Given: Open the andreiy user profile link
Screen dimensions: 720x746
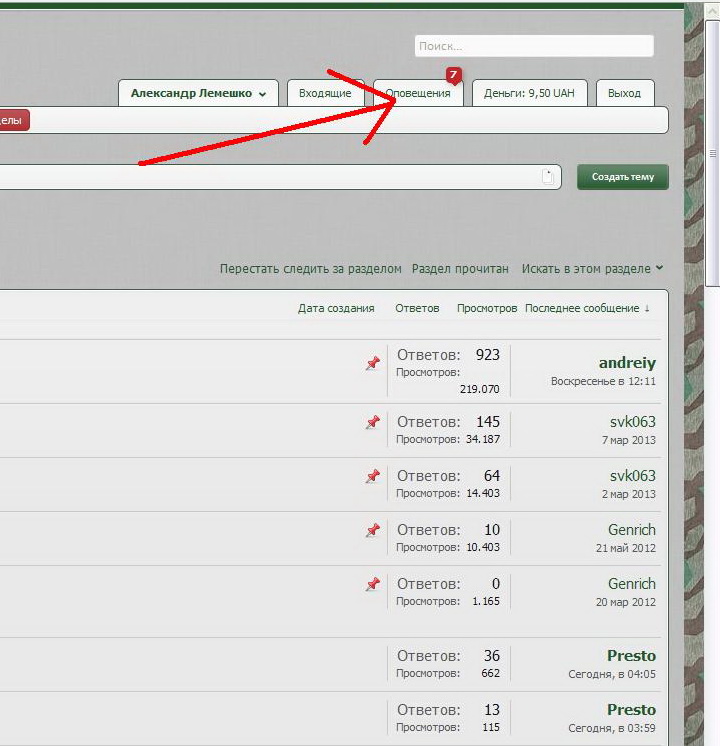Looking at the screenshot, I should (627, 363).
